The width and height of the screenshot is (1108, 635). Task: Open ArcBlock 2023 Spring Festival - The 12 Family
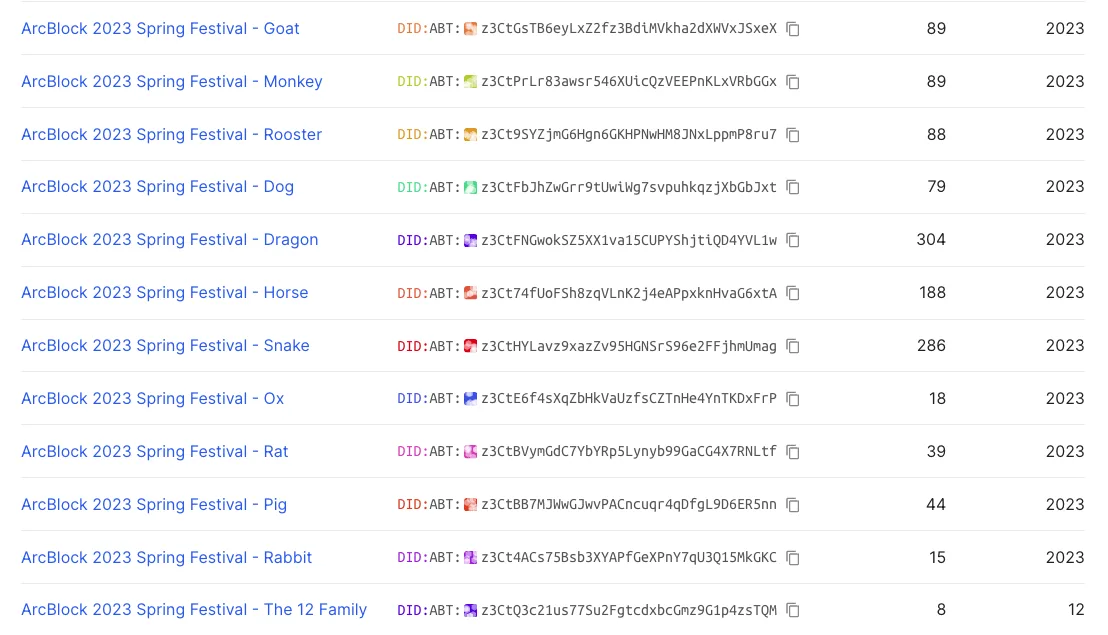coord(194,610)
